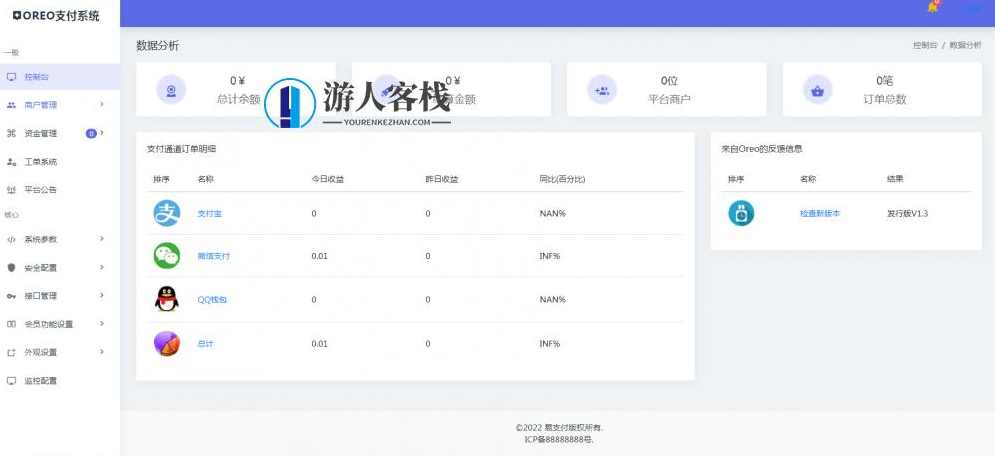Click the 商户管理 people icon
This screenshot has width=995, height=456.
[x=11, y=105]
